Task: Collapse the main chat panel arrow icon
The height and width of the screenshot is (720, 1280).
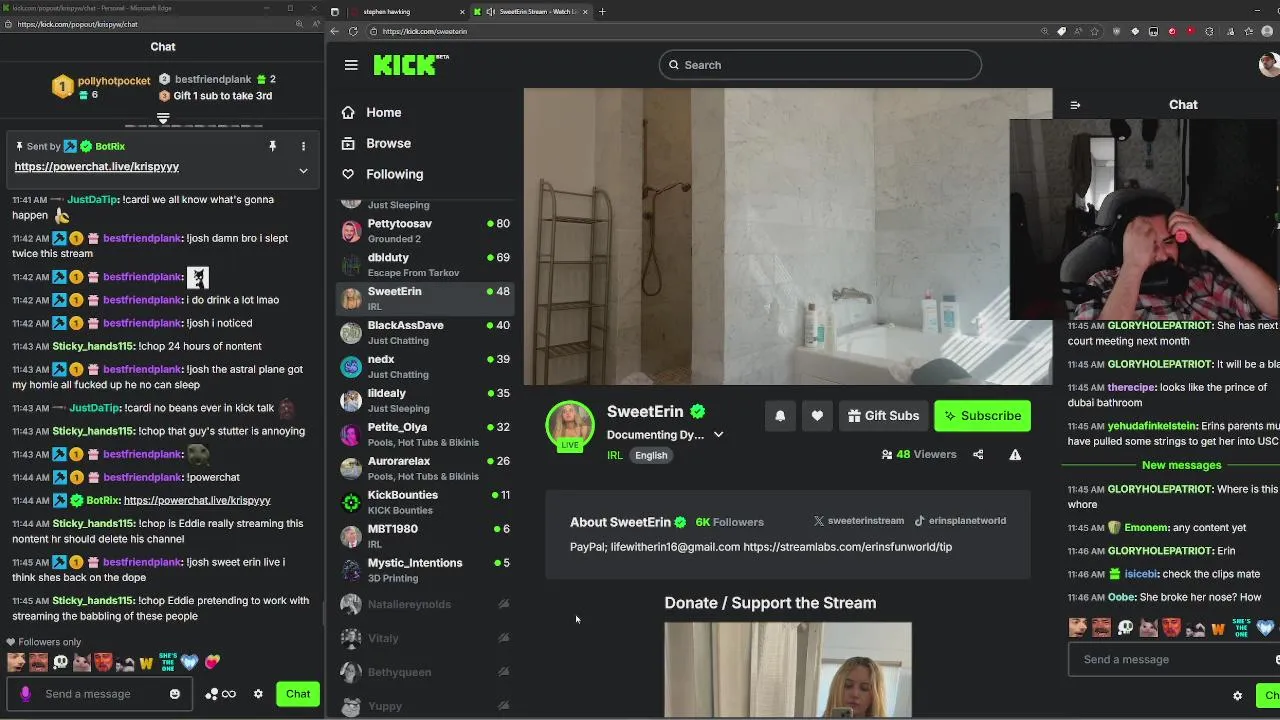Action: (x=1075, y=105)
